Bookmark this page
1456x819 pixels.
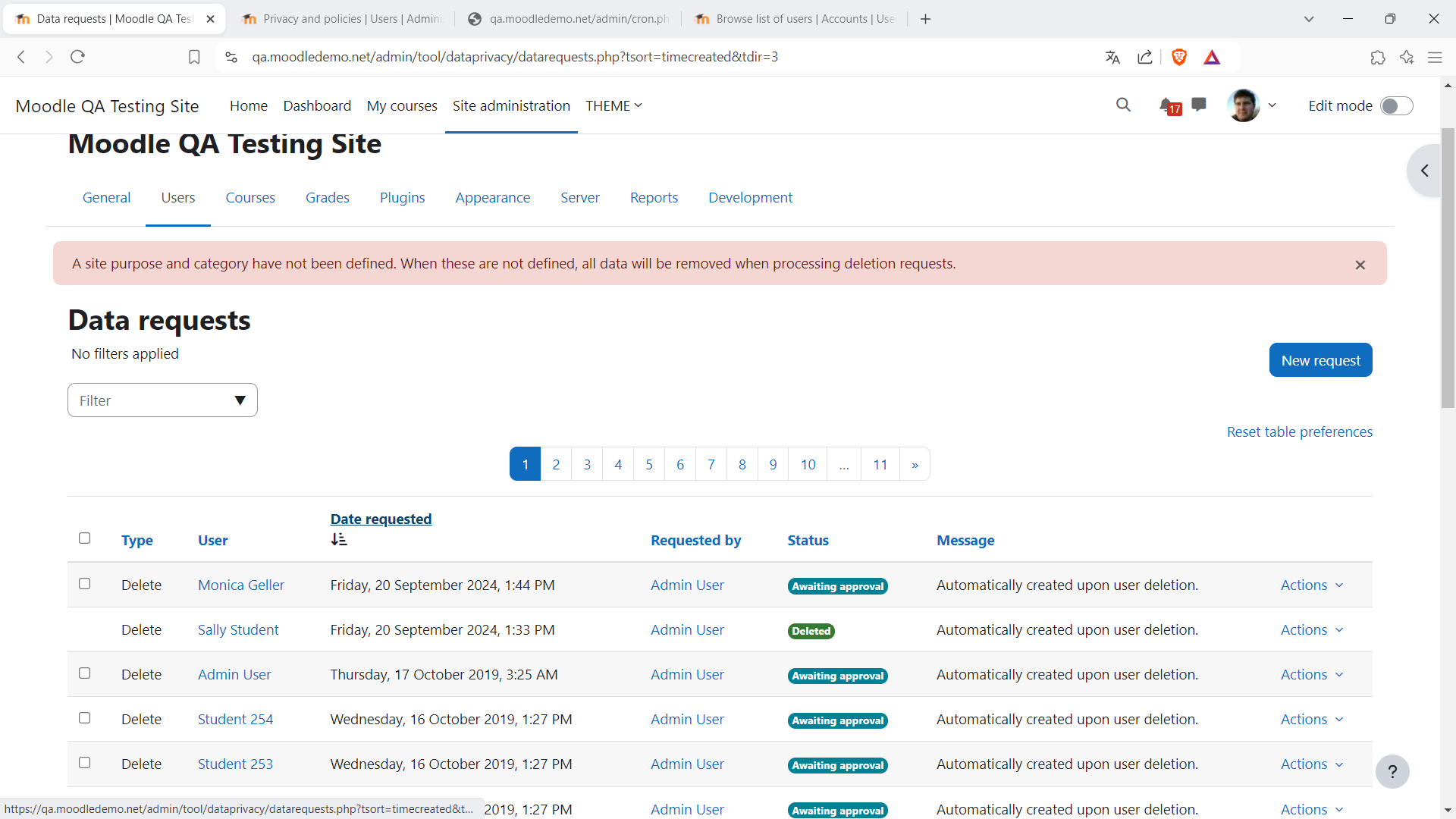194,57
